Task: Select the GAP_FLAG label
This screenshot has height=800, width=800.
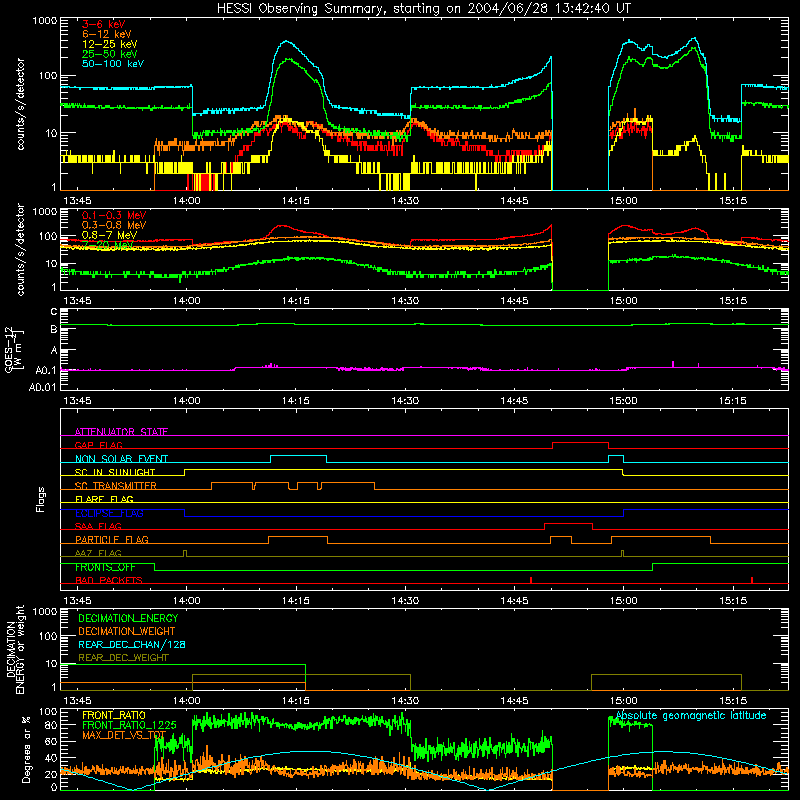Action: point(98,445)
